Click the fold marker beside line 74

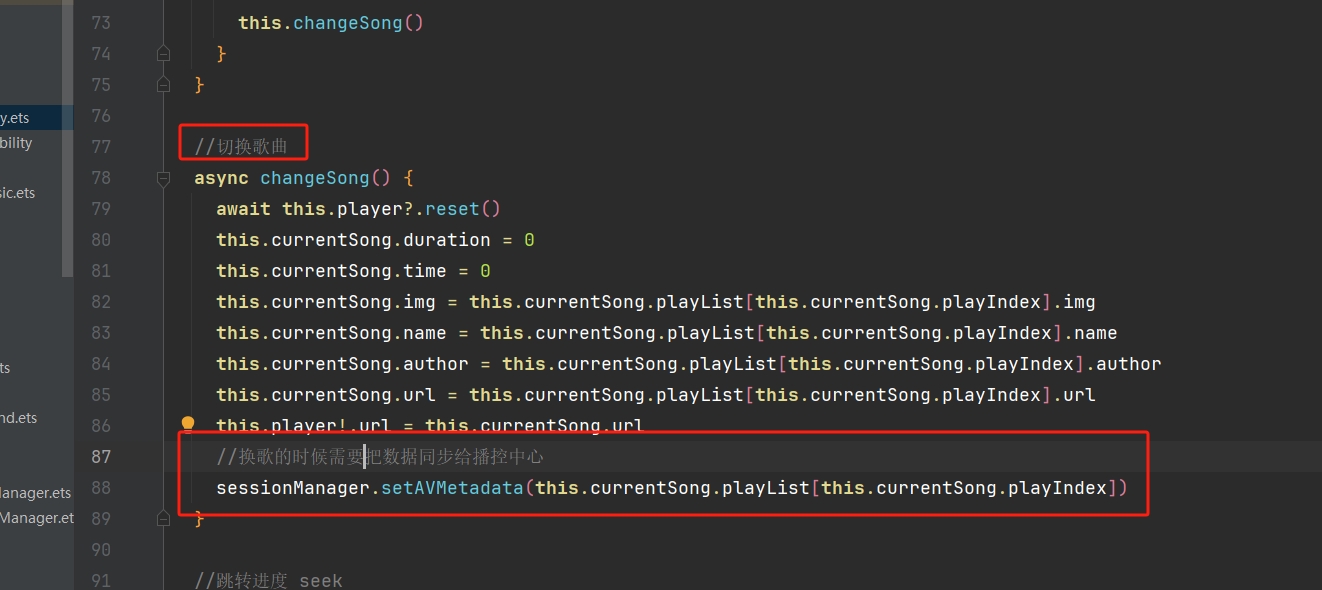point(163,53)
